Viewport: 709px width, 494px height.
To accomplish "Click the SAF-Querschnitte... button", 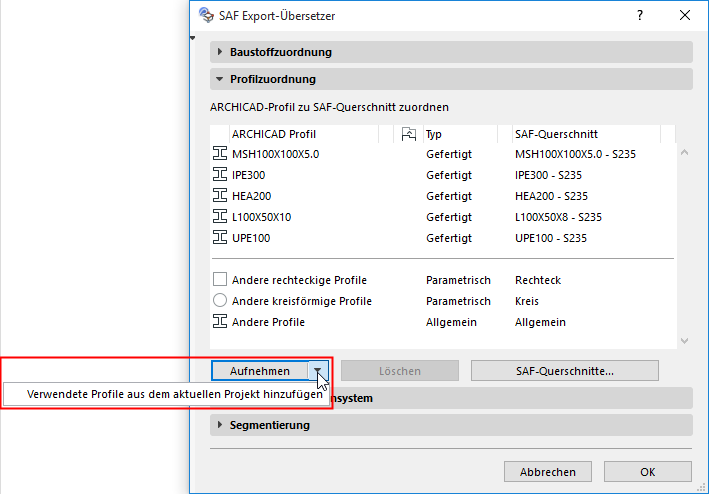I will [x=564, y=371].
